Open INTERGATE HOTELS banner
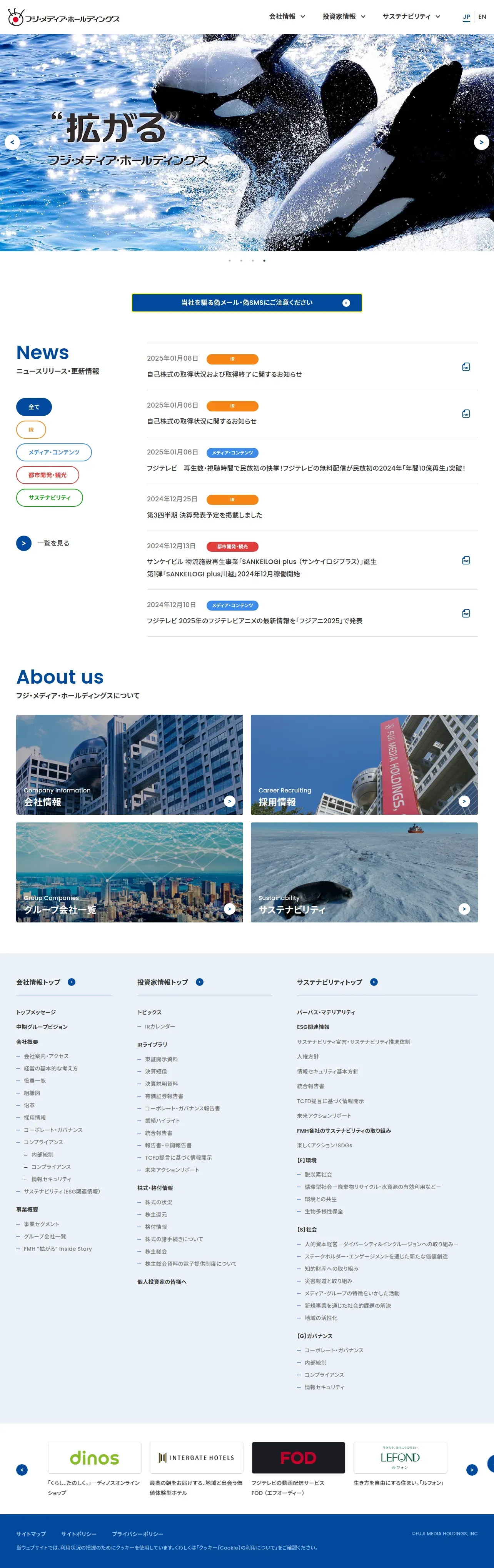This screenshot has width=494, height=1568. 196,1458
